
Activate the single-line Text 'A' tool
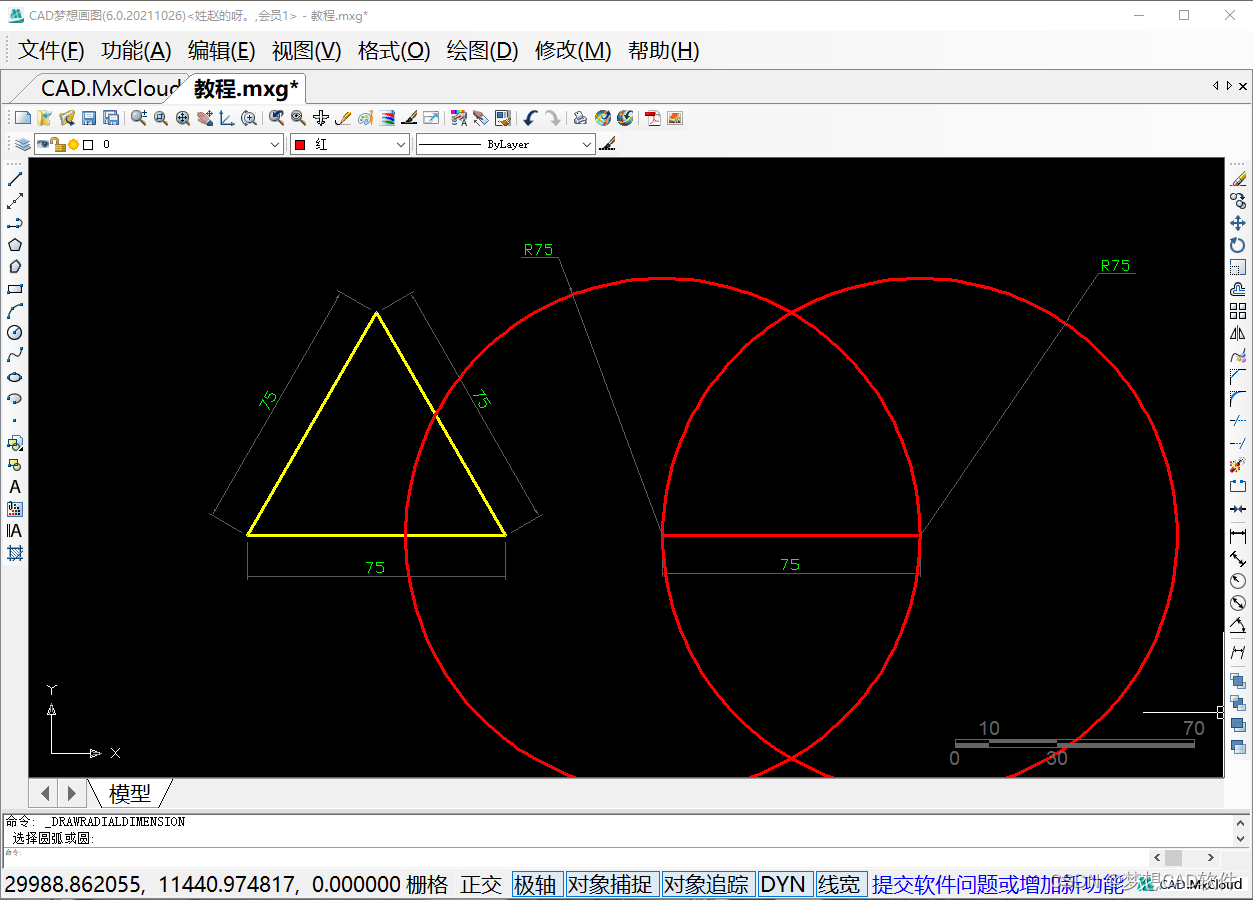pyautogui.click(x=15, y=487)
